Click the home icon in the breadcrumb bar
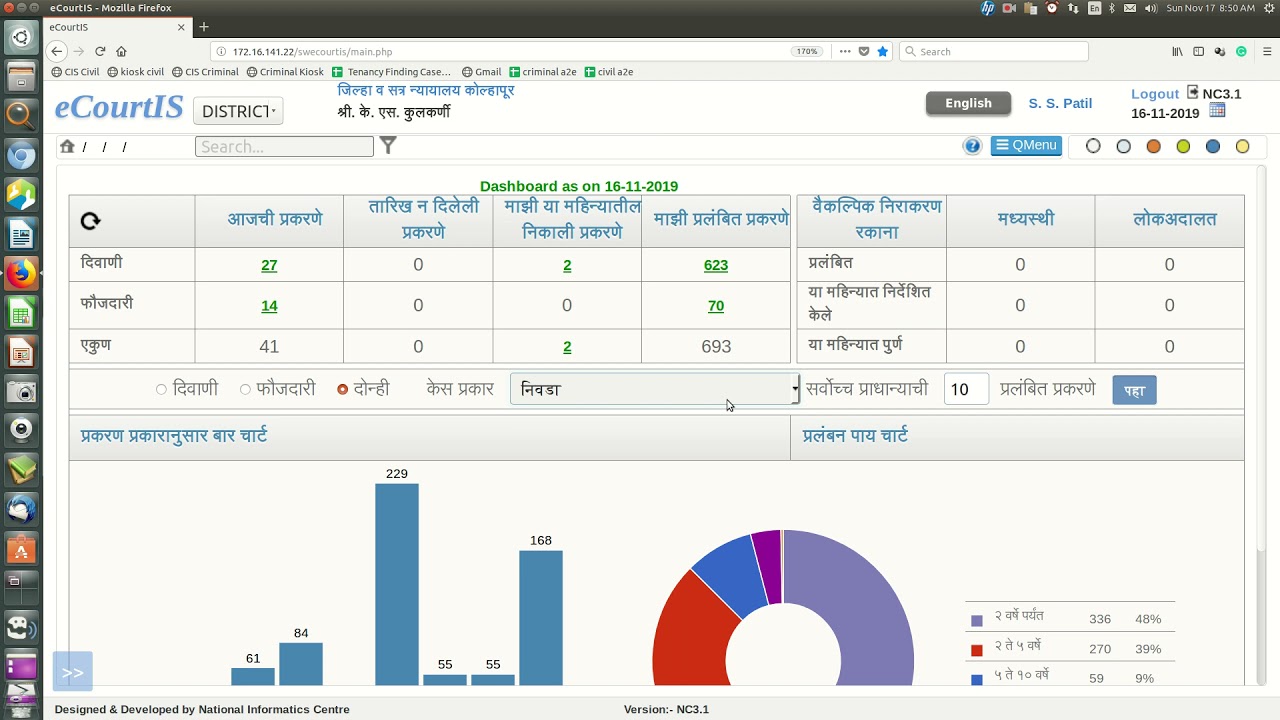Viewport: 1280px width, 720px height. click(67, 146)
